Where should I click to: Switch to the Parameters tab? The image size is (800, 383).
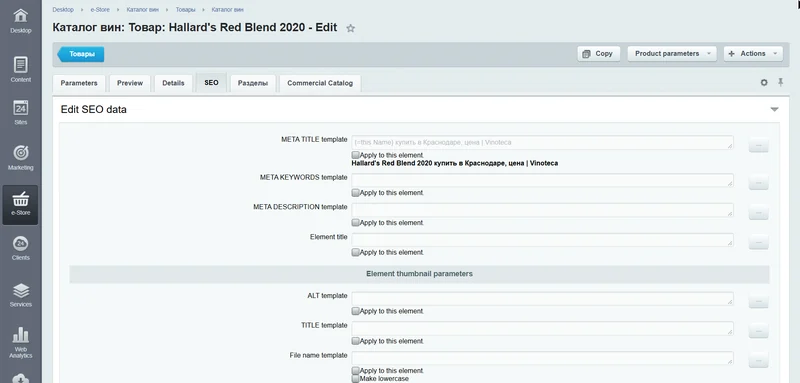pyautogui.click(x=79, y=83)
